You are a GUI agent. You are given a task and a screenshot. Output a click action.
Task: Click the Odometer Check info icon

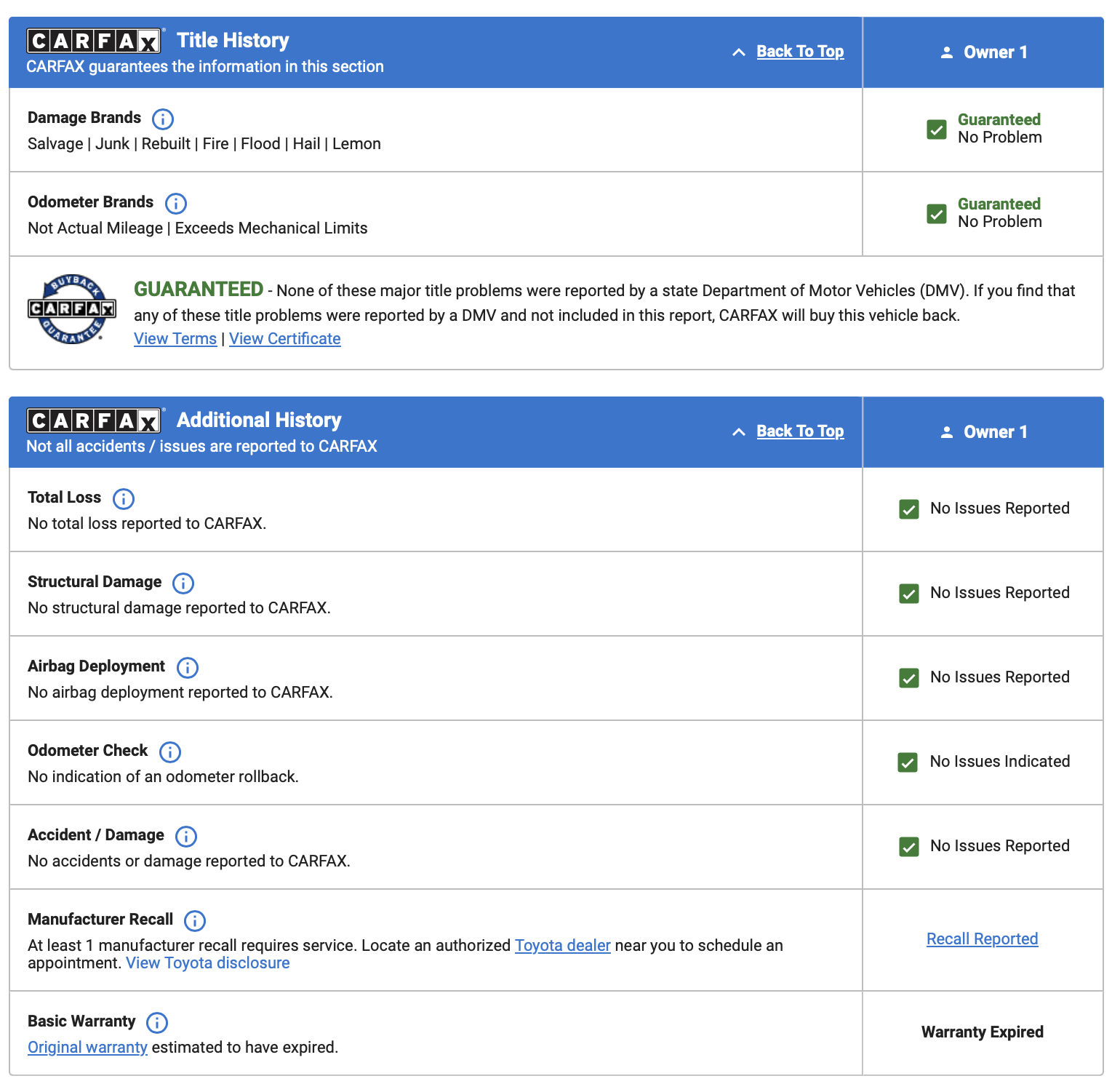point(170,752)
